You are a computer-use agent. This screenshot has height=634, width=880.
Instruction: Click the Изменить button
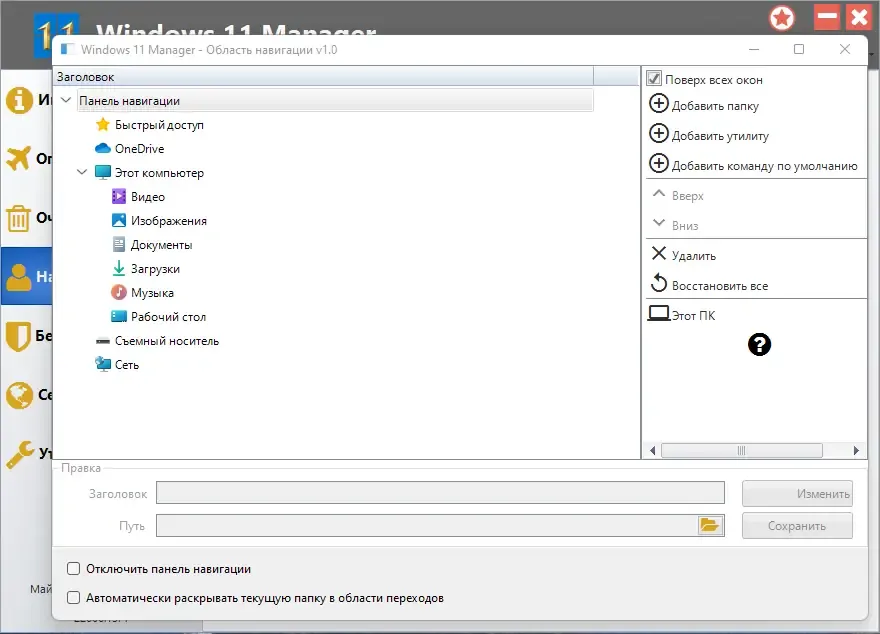797,494
